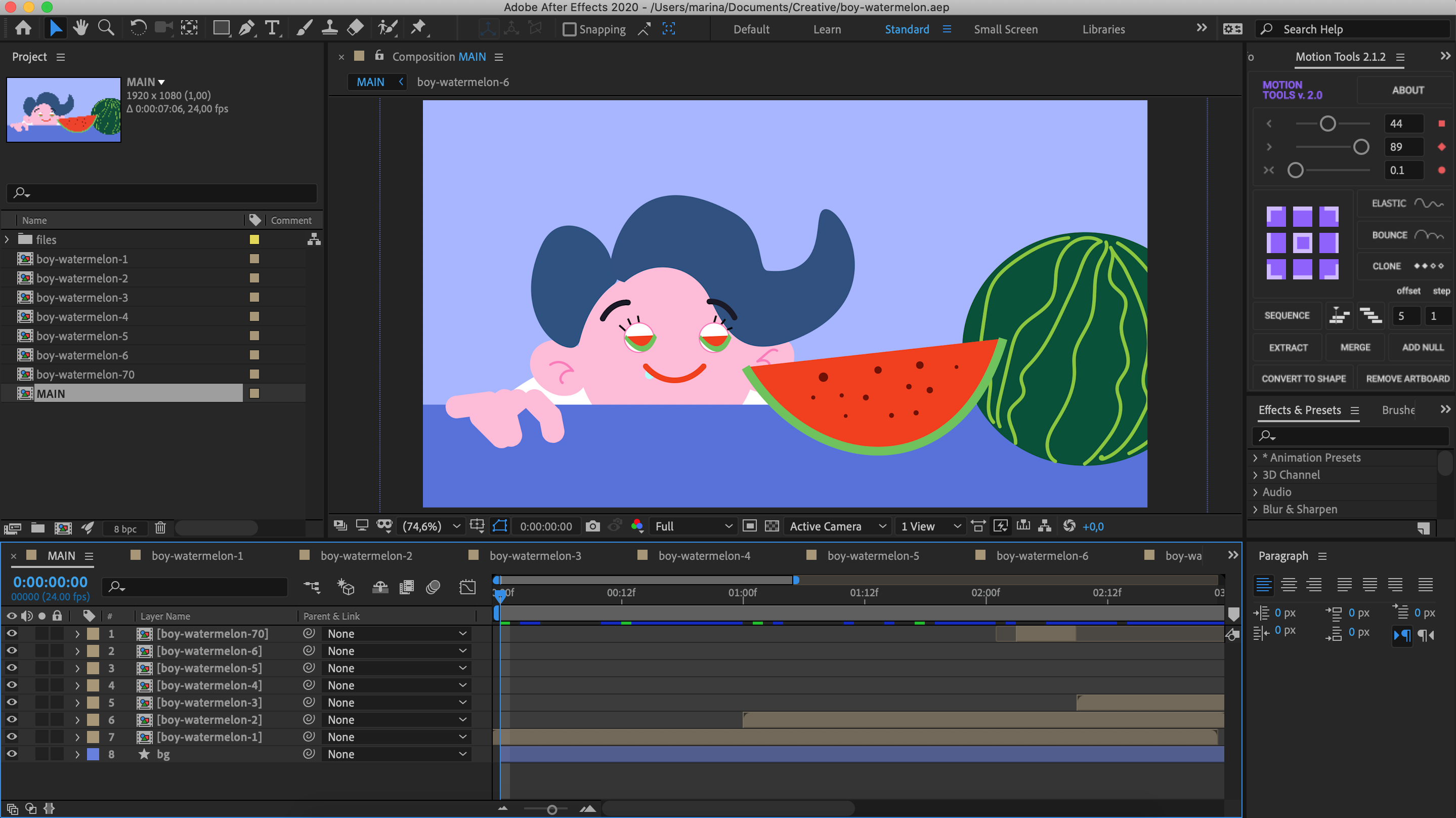Click the Motion Tools slider set to 44

tap(1327, 124)
